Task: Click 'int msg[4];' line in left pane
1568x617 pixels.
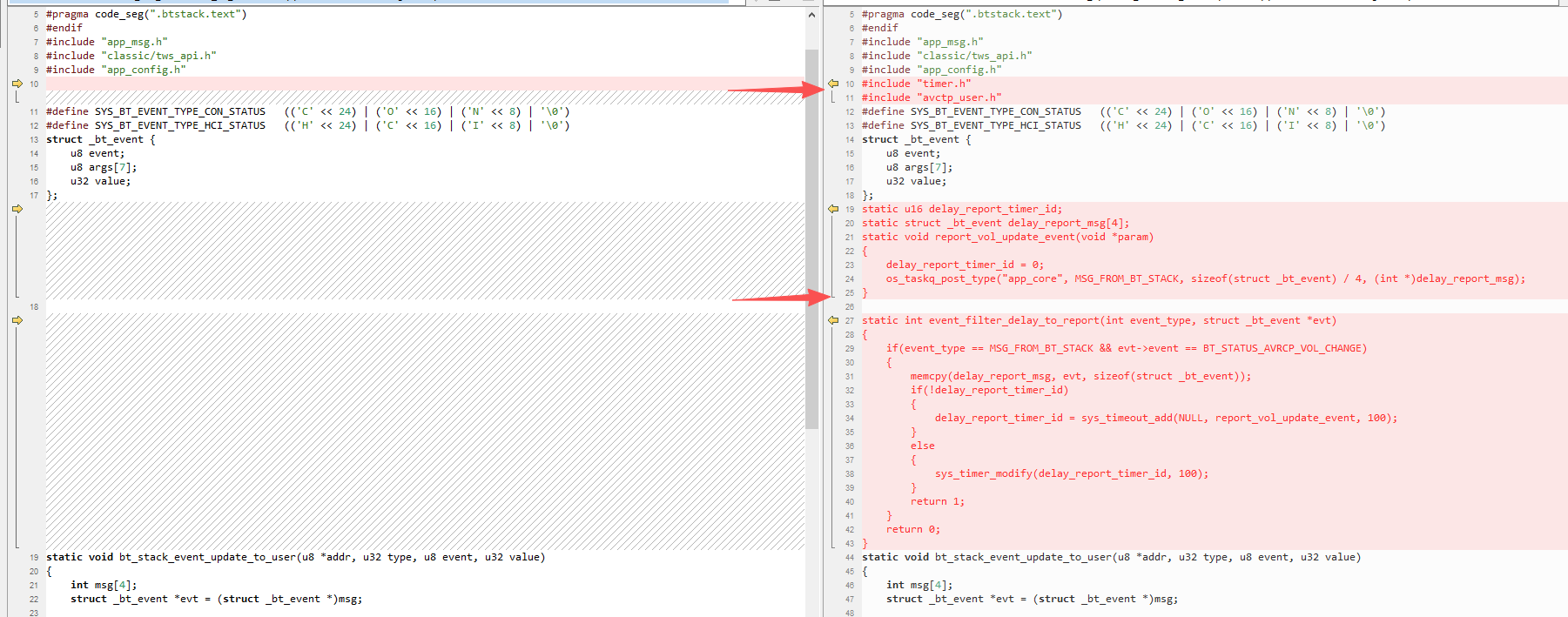Action: (104, 585)
